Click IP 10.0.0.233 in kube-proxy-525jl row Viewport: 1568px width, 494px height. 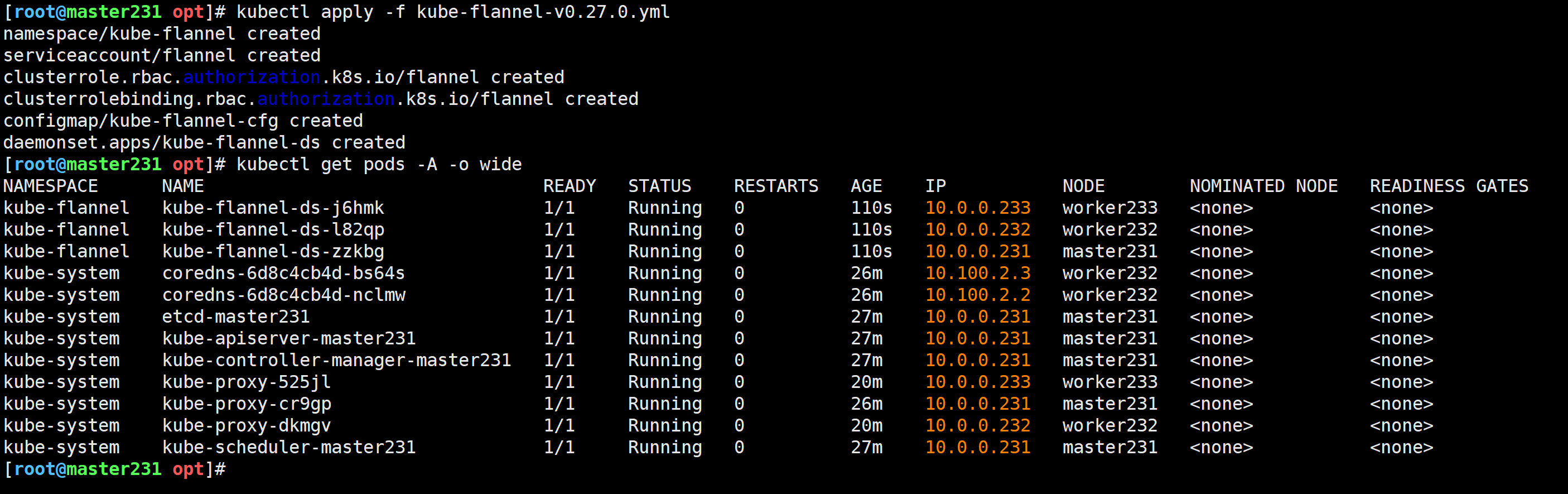pos(978,382)
